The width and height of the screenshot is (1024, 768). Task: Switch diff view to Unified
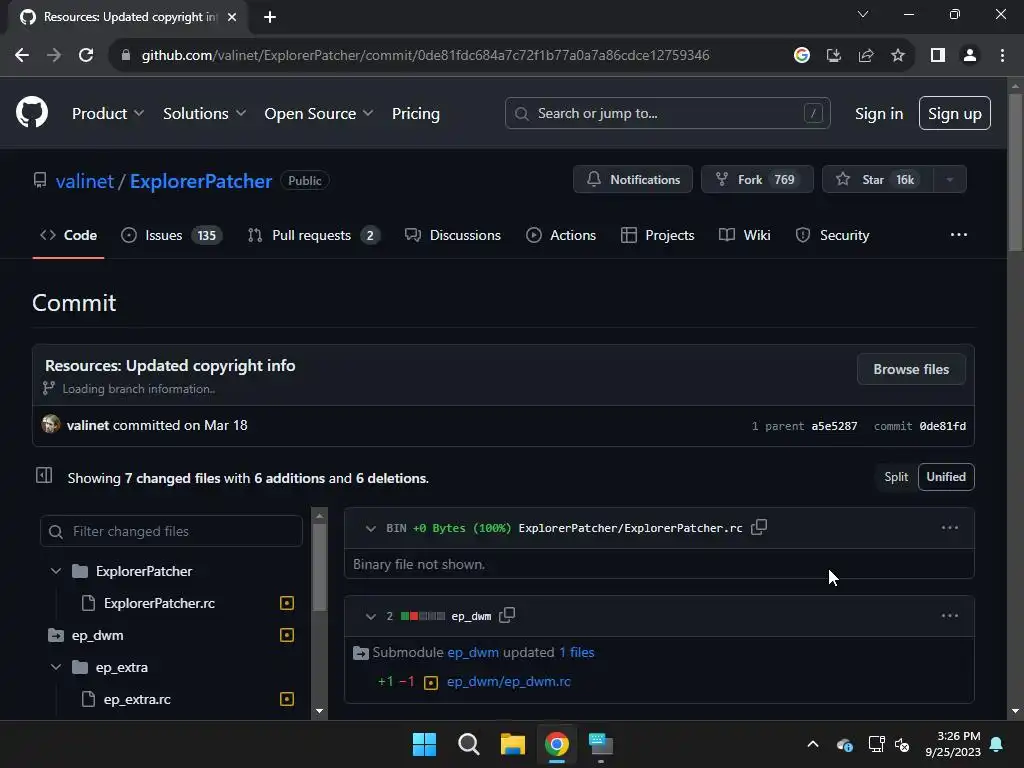tap(946, 477)
